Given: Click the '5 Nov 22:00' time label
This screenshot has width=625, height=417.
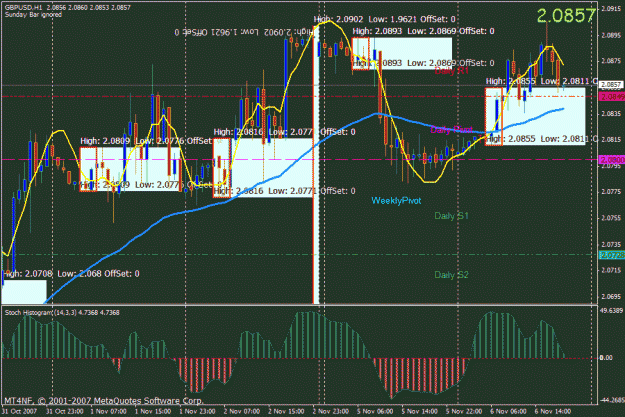Looking at the screenshot, I should click(x=464, y=411).
